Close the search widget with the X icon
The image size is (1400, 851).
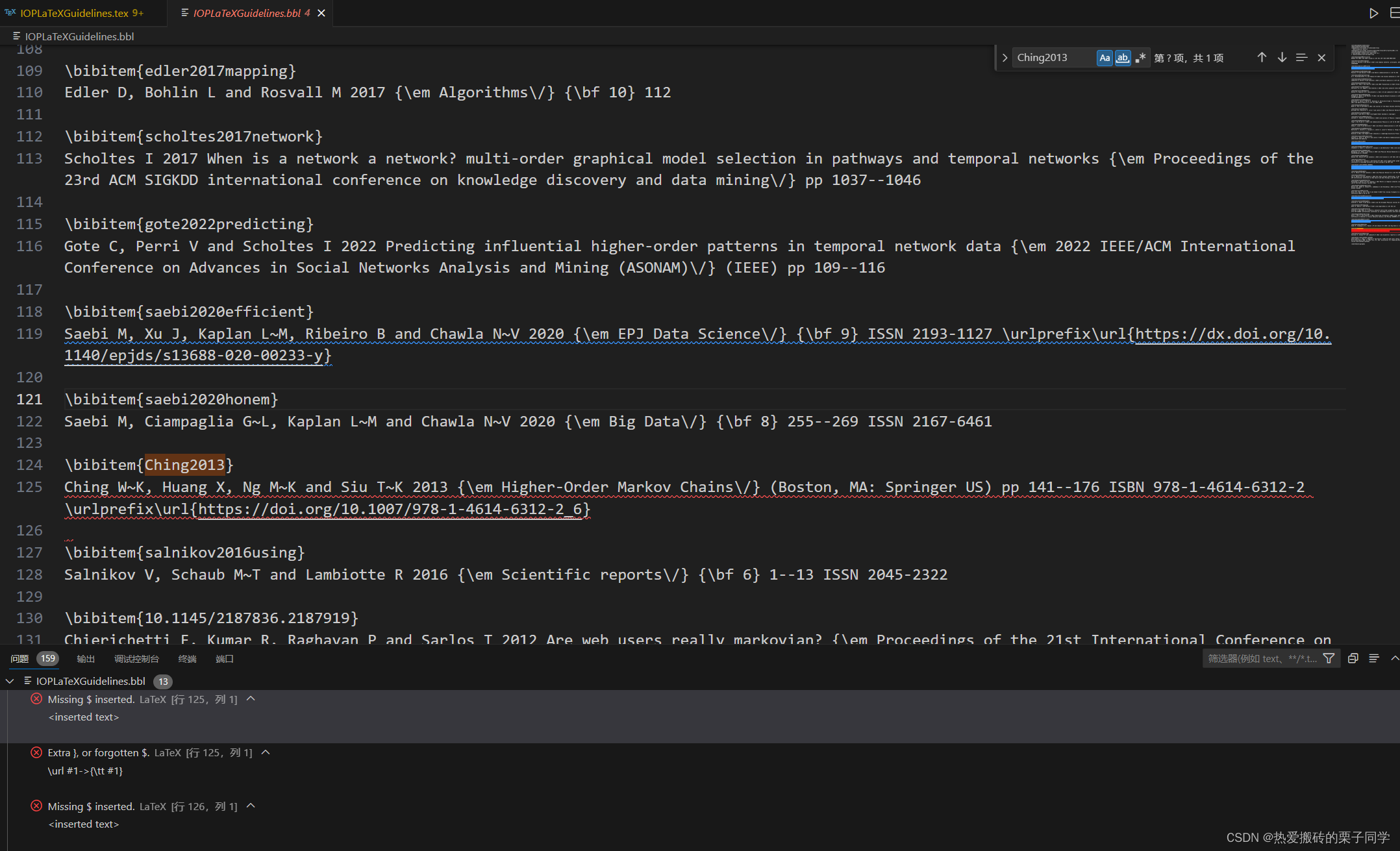[x=1321, y=57]
